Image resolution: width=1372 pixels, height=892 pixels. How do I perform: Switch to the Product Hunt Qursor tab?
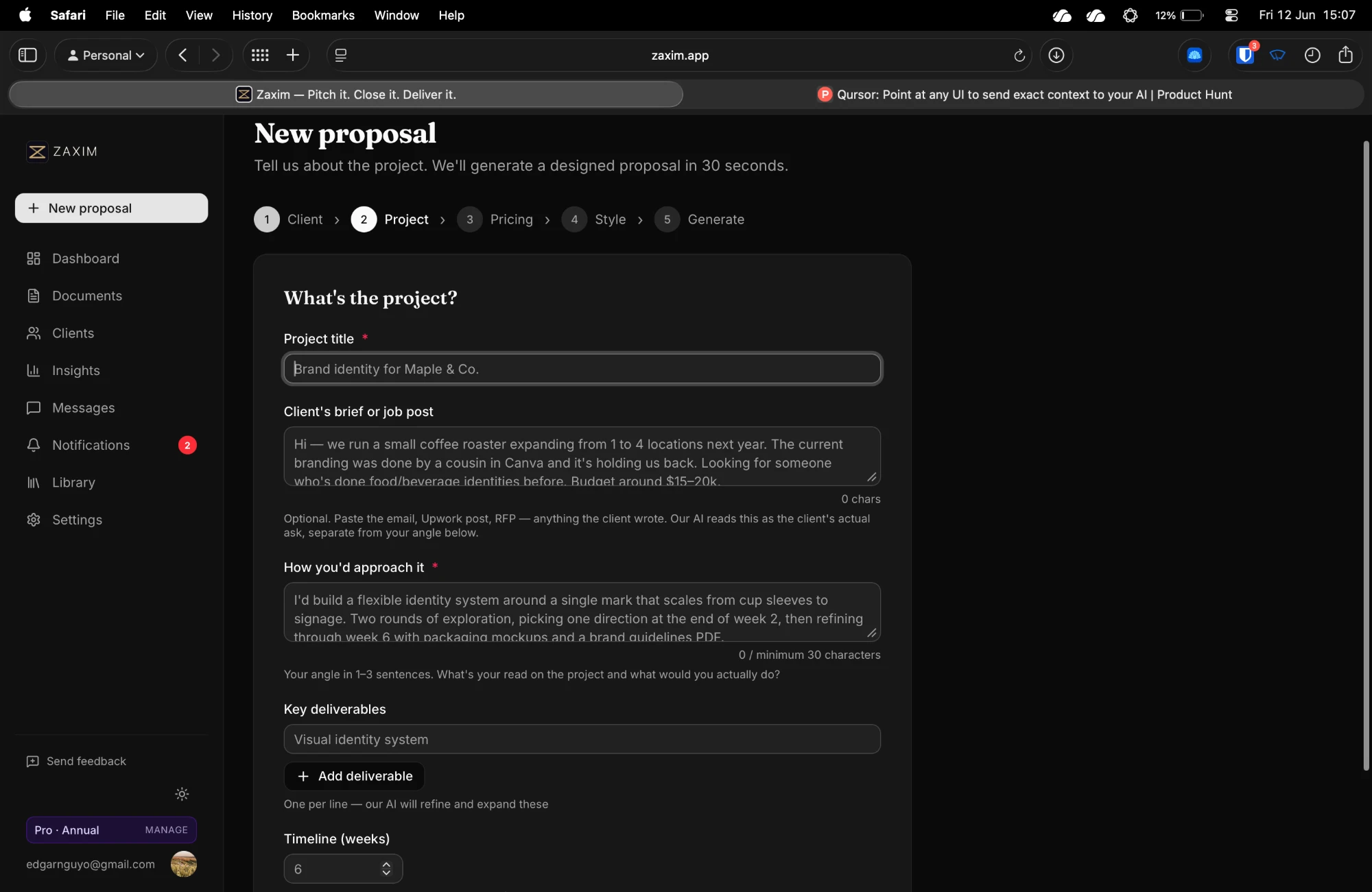[1024, 95]
